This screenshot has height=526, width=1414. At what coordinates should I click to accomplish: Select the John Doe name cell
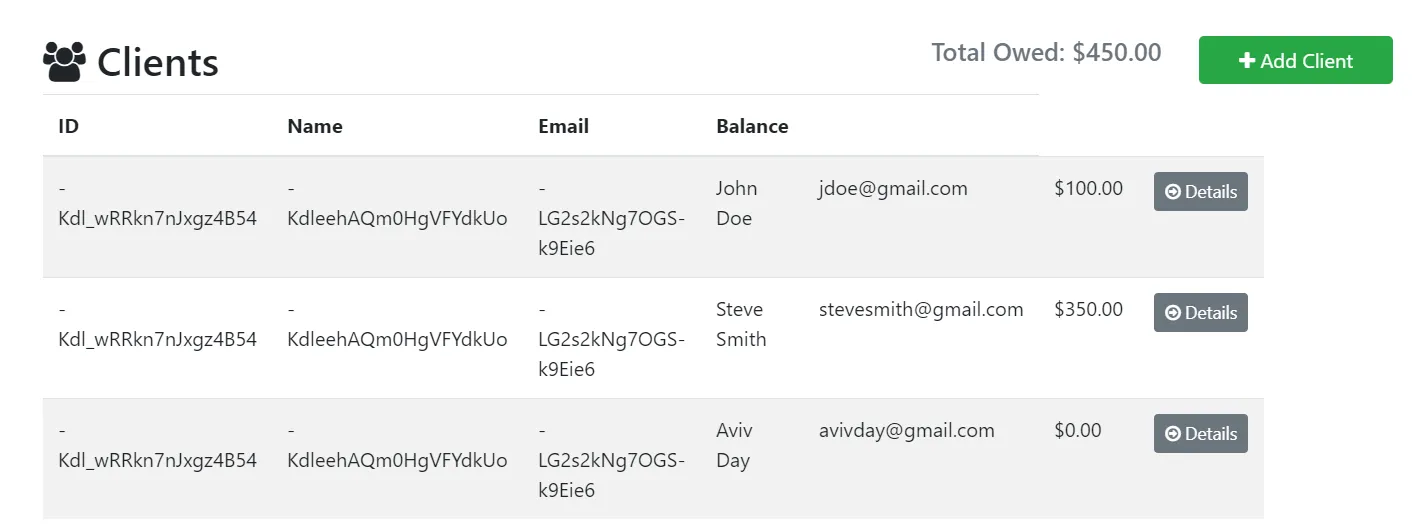pos(737,203)
